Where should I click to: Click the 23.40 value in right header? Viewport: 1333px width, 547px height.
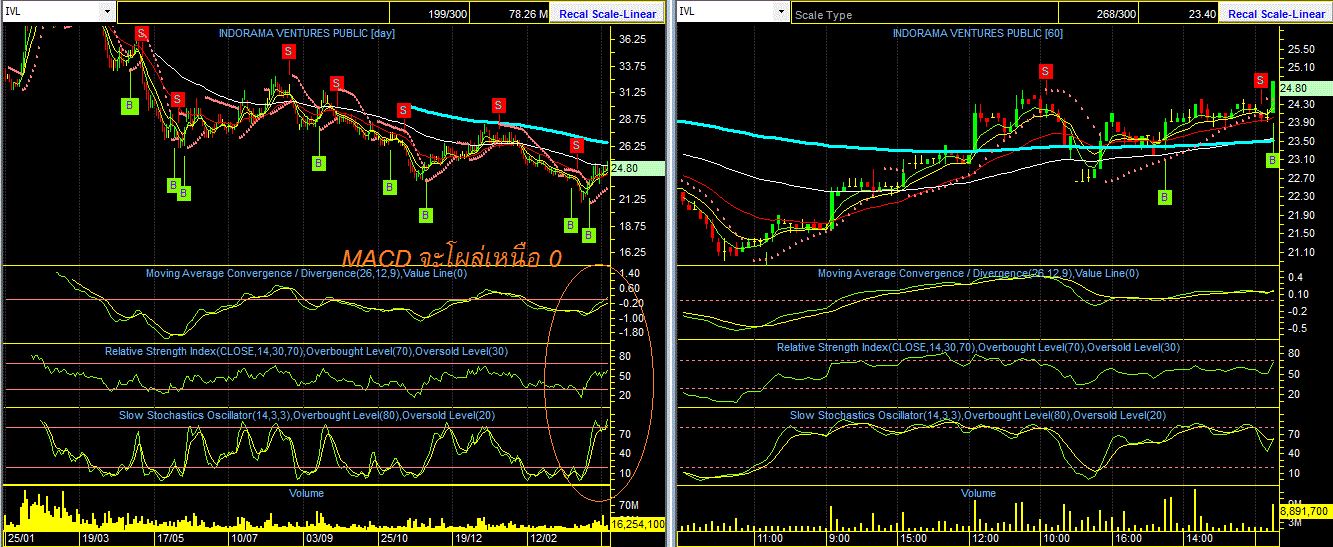(x=1201, y=14)
